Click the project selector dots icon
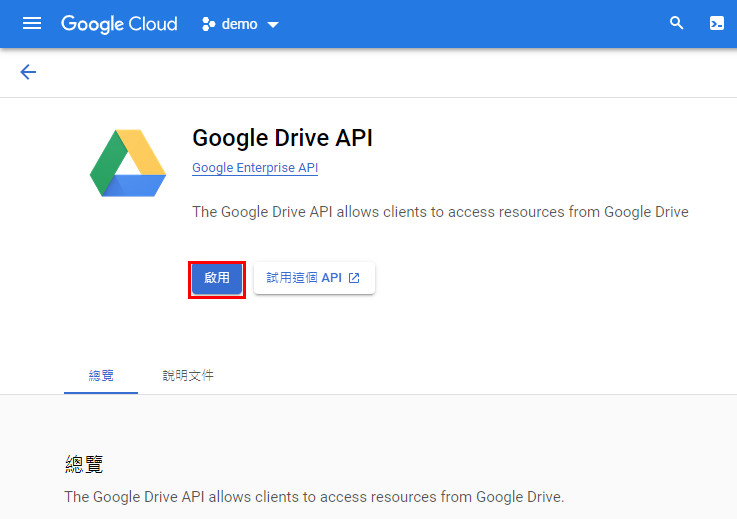 pyautogui.click(x=208, y=24)
